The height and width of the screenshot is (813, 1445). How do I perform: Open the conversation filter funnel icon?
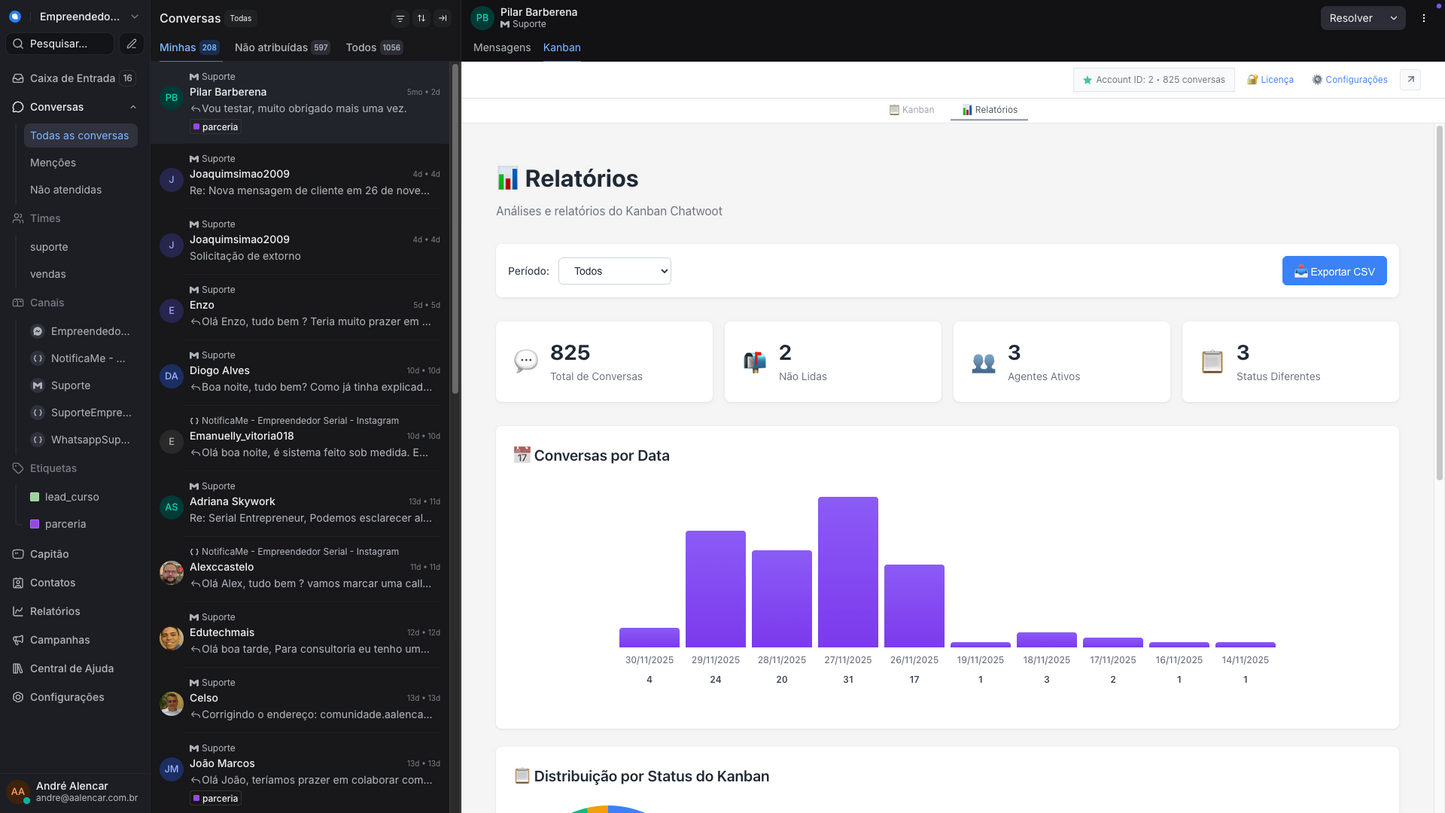point(400,18)
